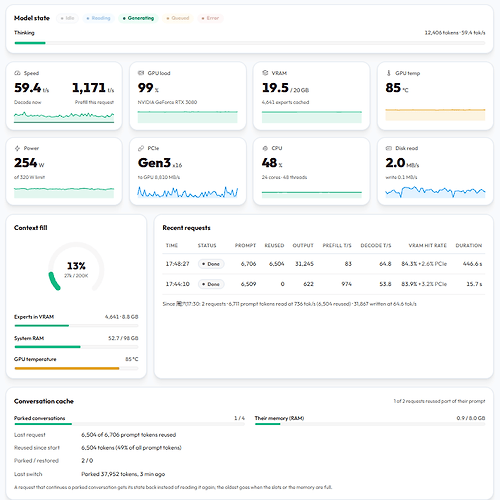Click the VRAM HIT RATE column header
This screenshot has height=500, width=500.
click(428, 246)
